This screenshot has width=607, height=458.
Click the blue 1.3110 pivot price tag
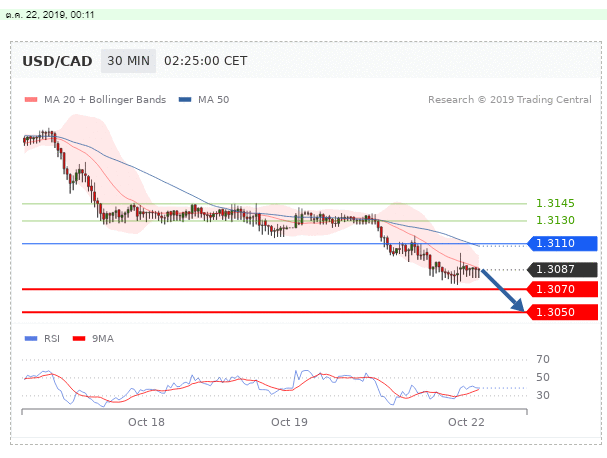point(562,244)
